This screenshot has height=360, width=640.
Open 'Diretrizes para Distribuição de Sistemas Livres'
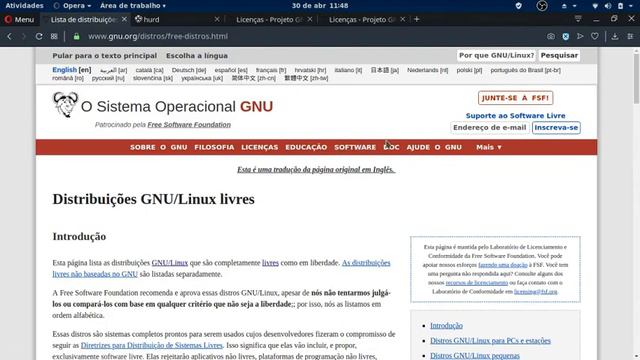pyautogui.click(x=151, y=345)
